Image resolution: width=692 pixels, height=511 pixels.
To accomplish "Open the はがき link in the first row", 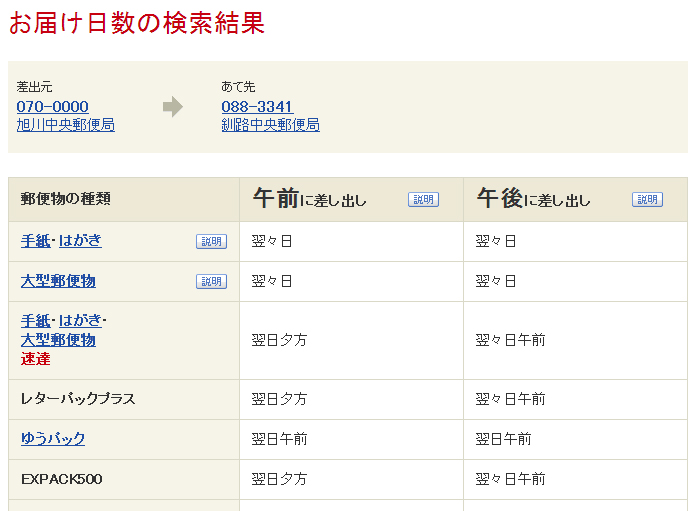I will coord(80,241).
